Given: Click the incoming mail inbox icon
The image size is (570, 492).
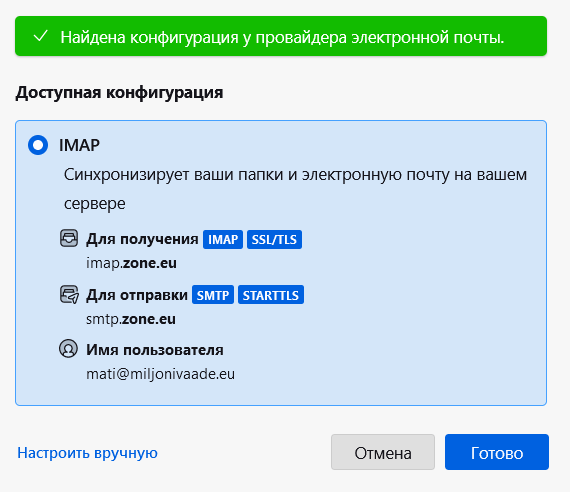Looking at the screenshot, I should 69,239.
